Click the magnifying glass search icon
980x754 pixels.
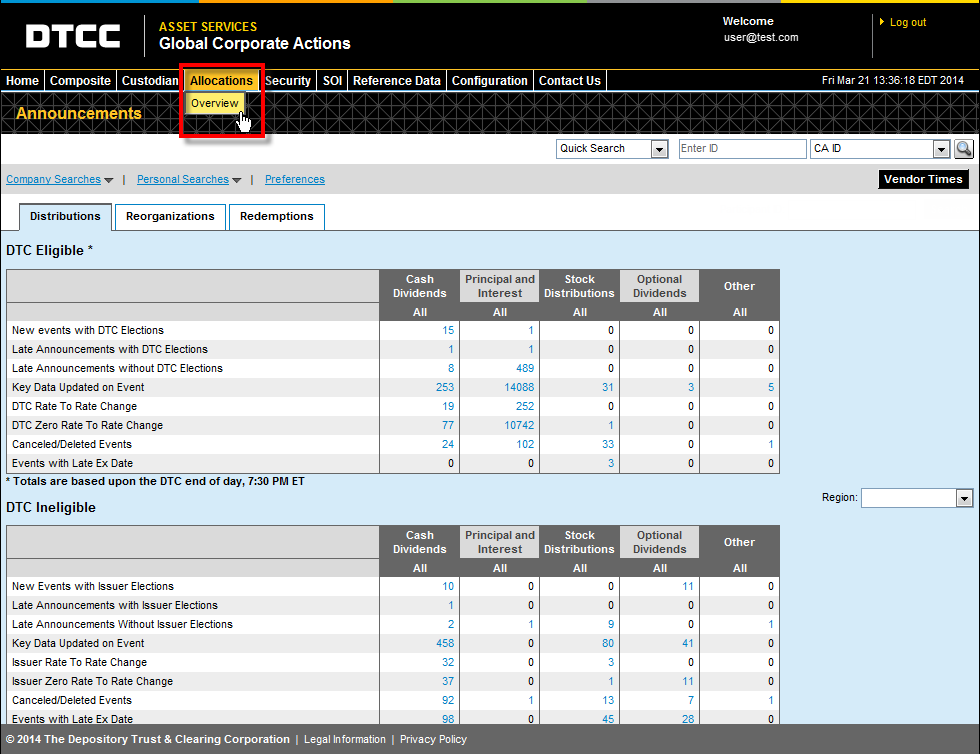[963, 149]
